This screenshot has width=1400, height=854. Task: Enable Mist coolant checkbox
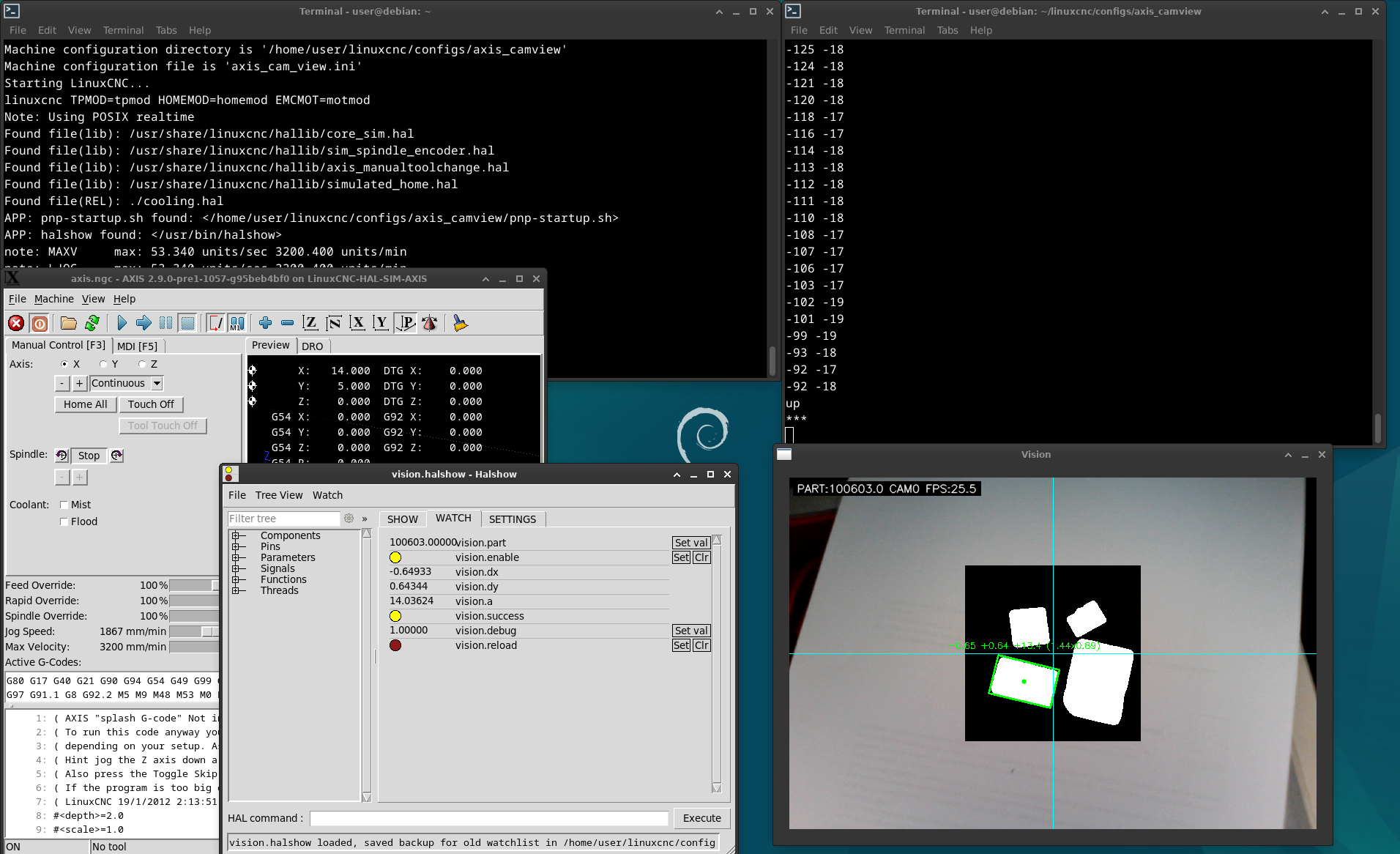point(64,505)
